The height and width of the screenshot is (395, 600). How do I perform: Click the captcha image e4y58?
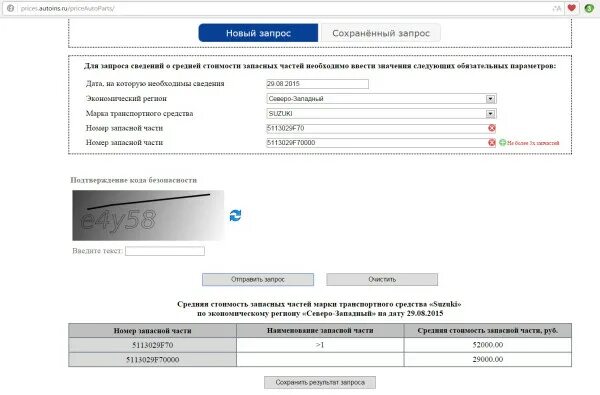click(x=148, y=215)
